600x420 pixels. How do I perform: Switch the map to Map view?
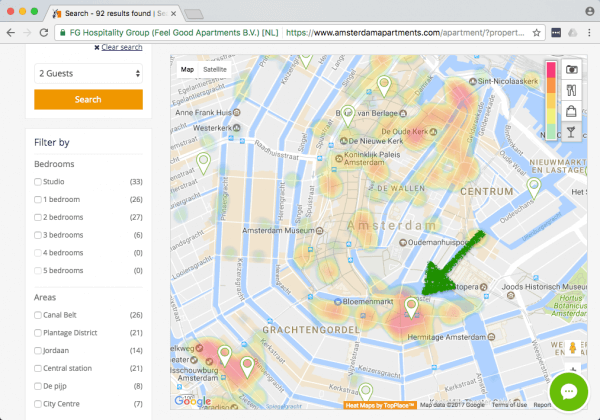pos(187,70)
